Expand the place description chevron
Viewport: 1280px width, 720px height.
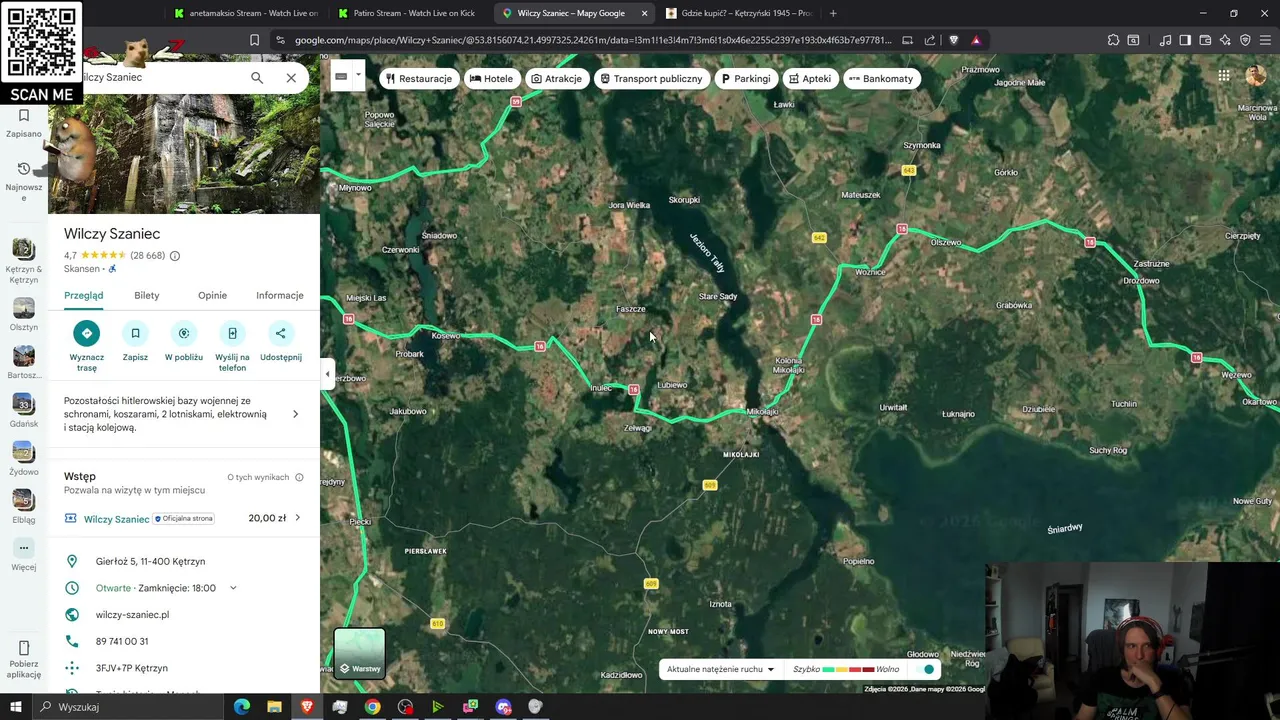295,414
